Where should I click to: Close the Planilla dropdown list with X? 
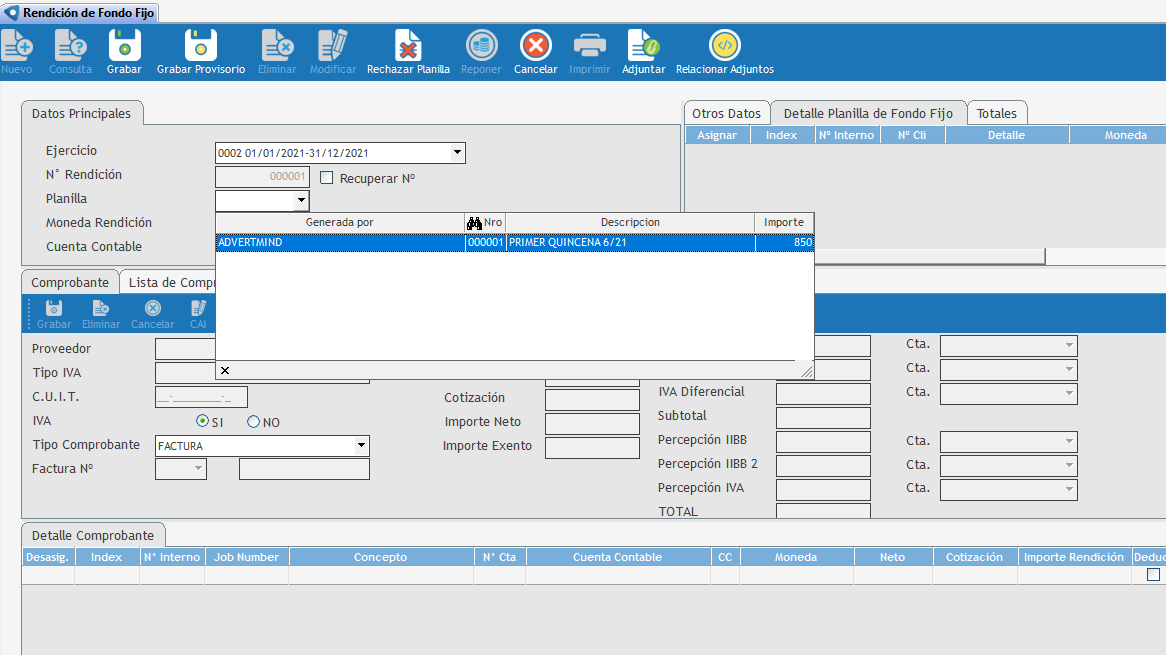[x=225, y=371]
